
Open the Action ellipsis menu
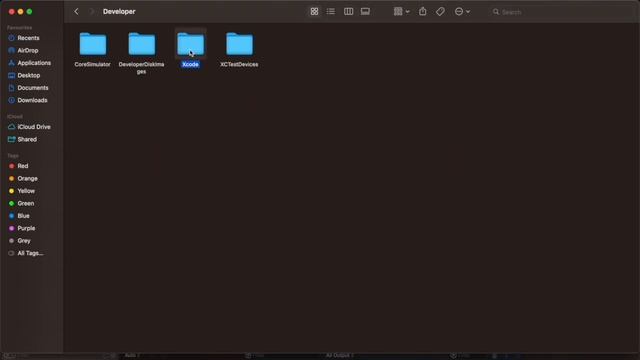(462, 12)
